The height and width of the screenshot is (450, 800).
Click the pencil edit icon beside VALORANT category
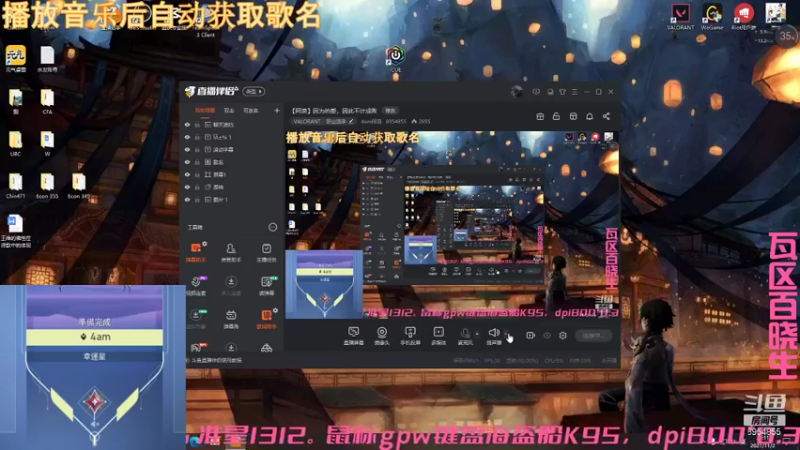click(x=351, y=121)
